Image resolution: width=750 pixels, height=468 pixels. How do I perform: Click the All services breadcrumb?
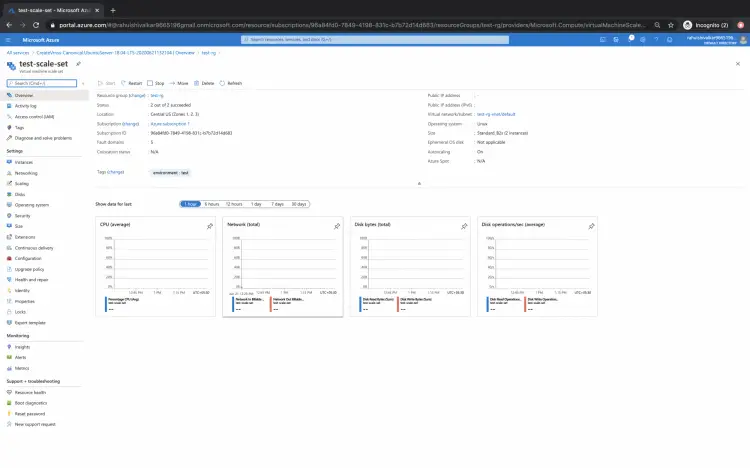(x=18, y=53)
